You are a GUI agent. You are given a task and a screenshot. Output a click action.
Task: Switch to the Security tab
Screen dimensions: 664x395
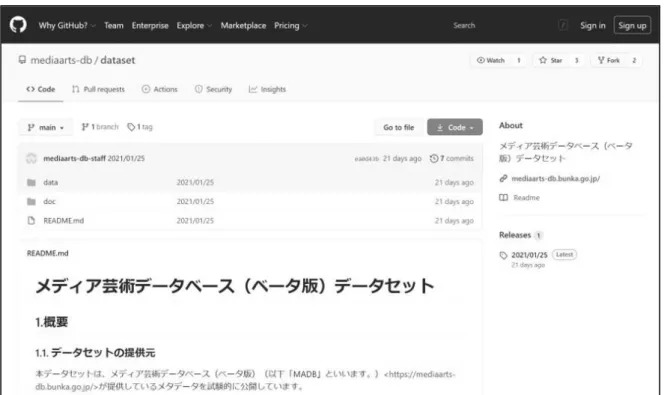213,89
